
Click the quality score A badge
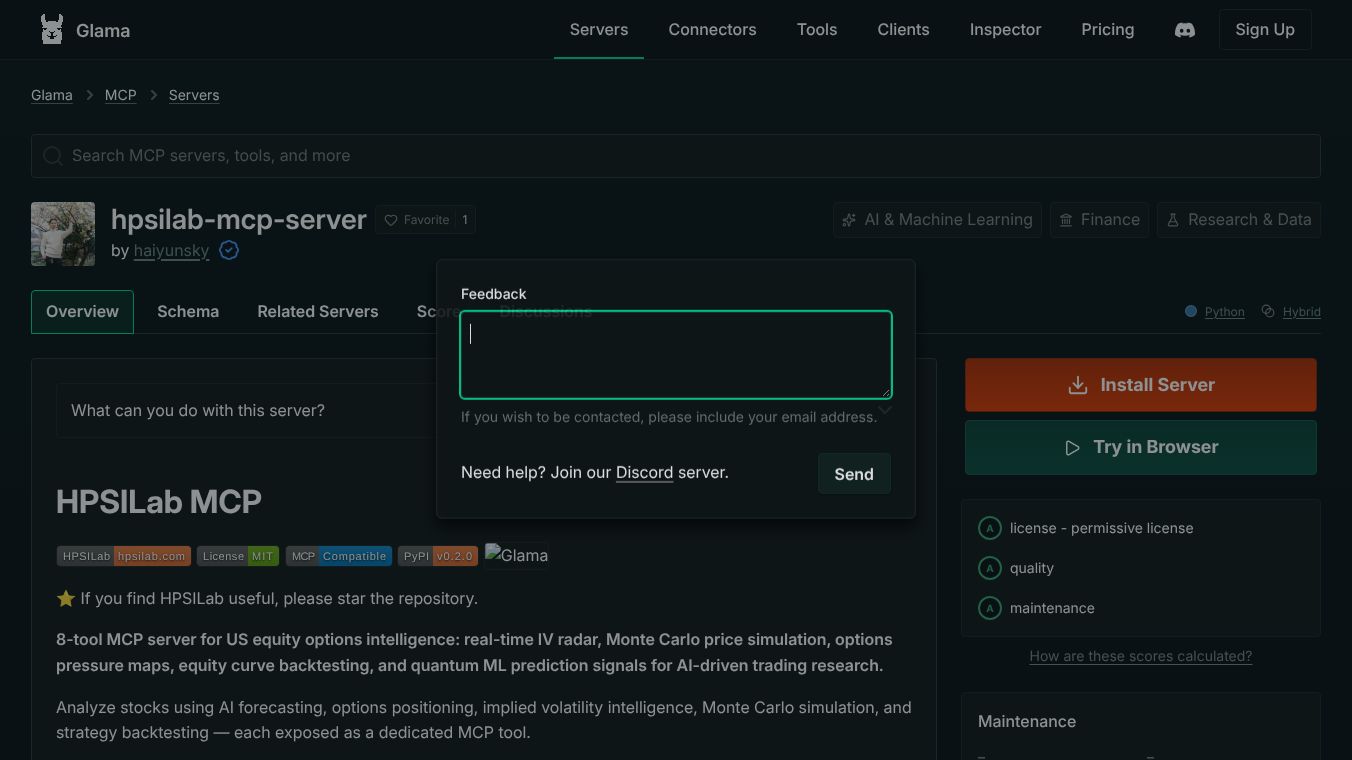click(990, 568)
